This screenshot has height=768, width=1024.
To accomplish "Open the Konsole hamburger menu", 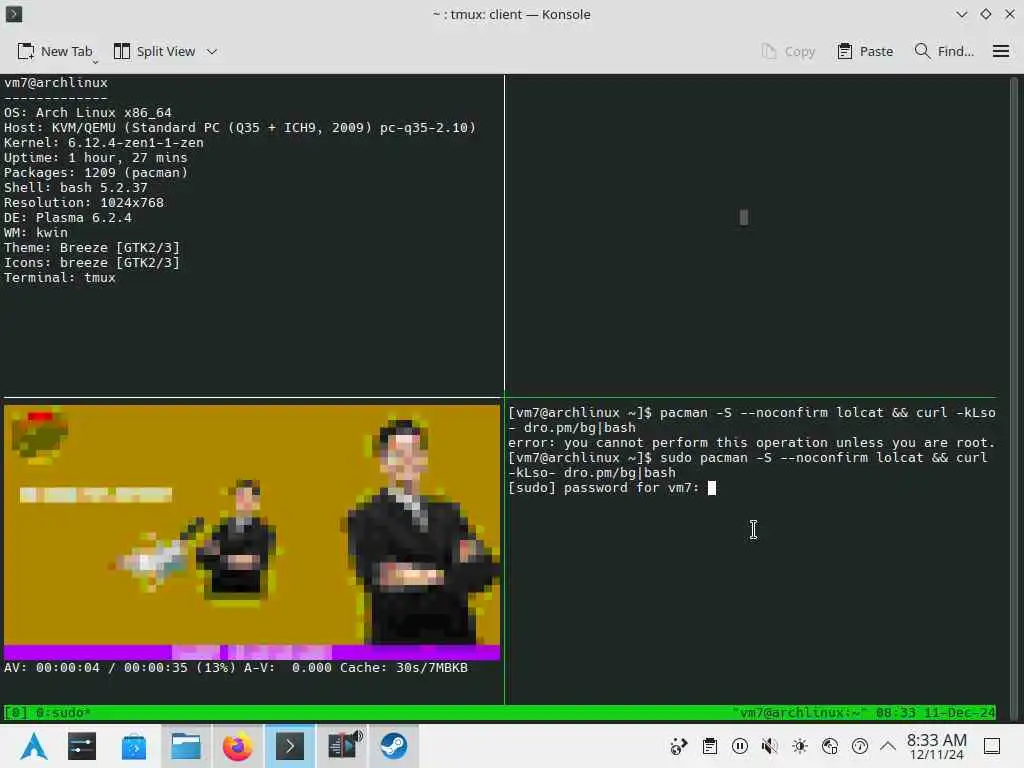I will click(1000, 51).
